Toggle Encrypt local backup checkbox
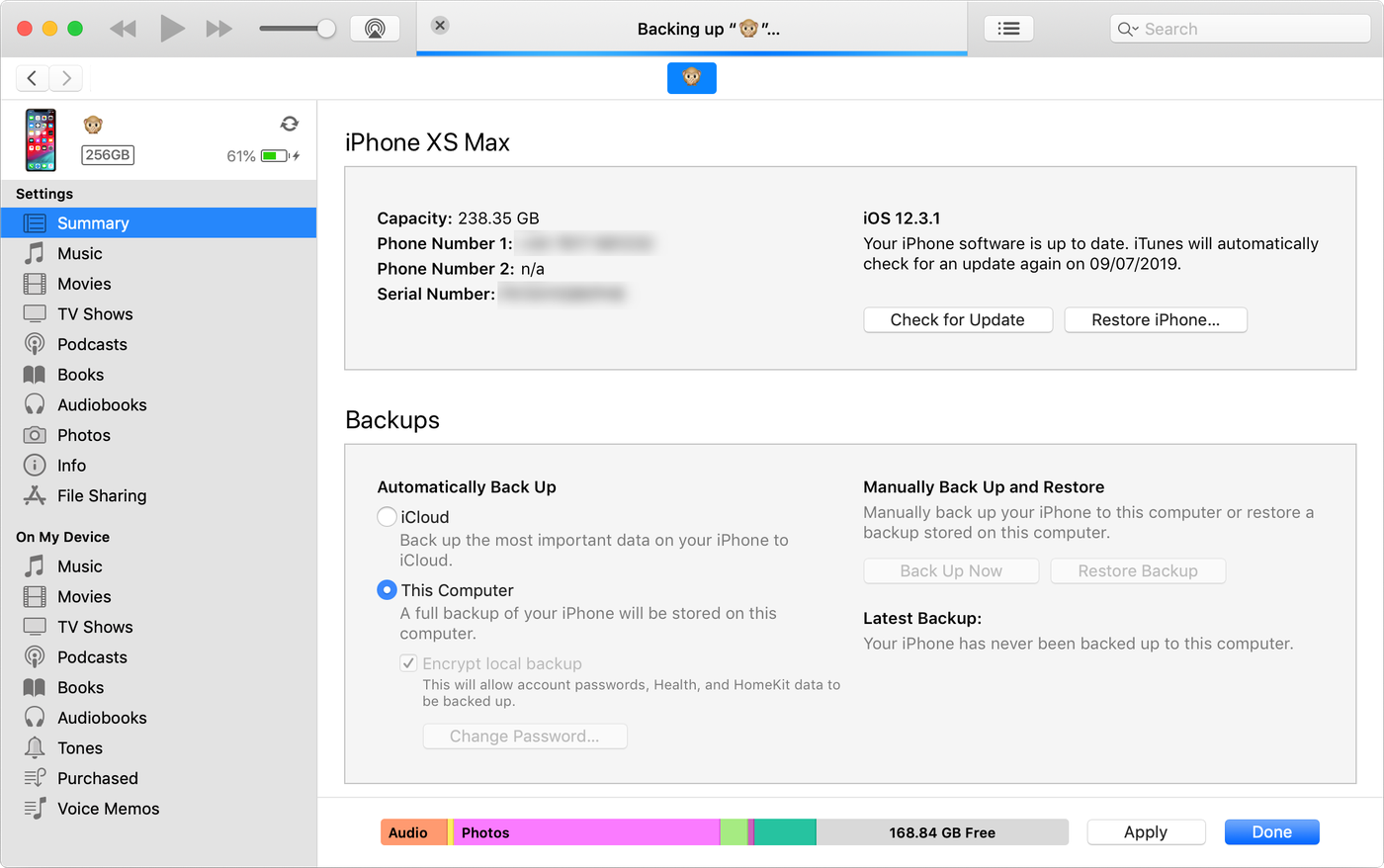1384x868 pixels. pyautogui.click(x=408, y=663)
